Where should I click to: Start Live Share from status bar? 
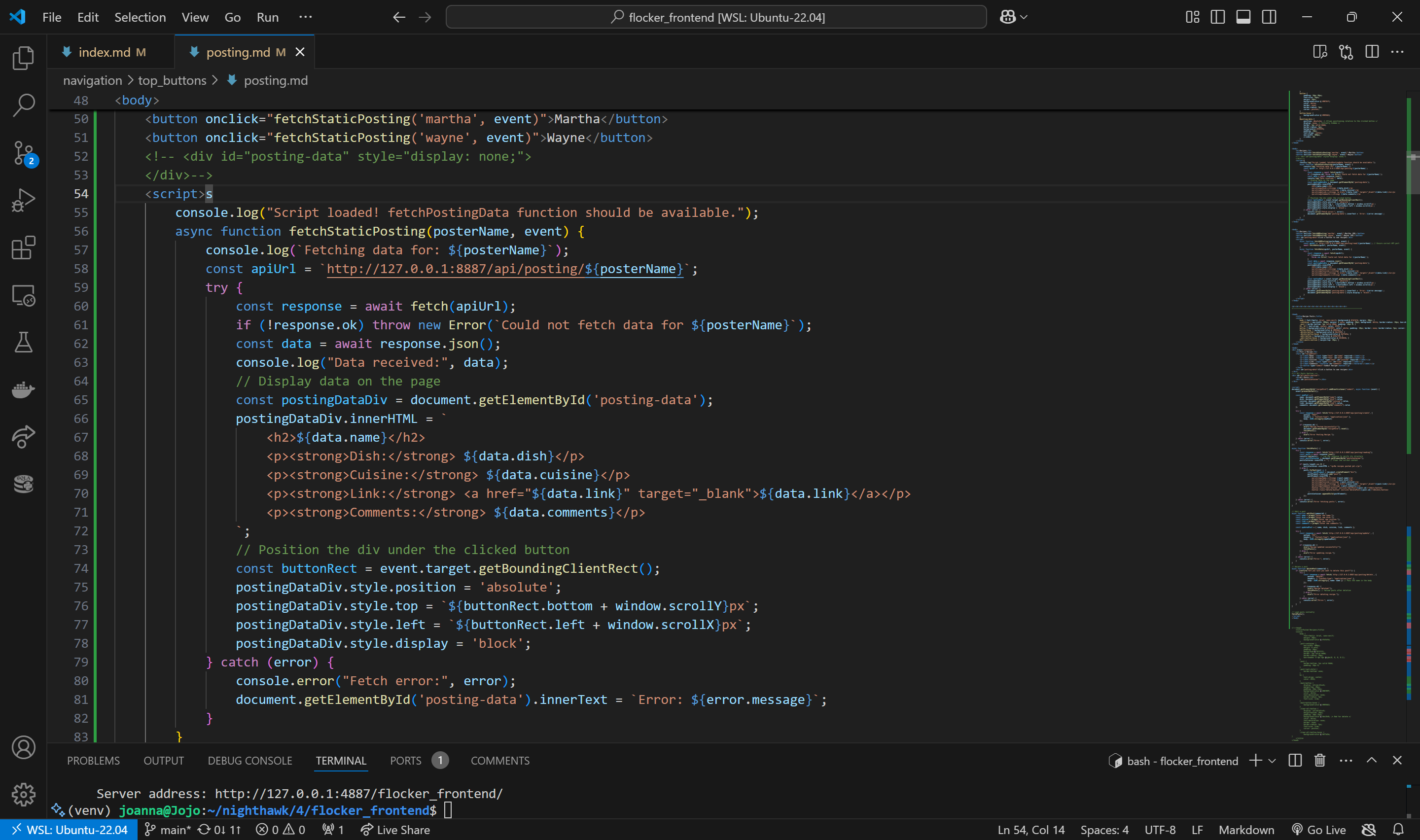[x=395, y=830]
